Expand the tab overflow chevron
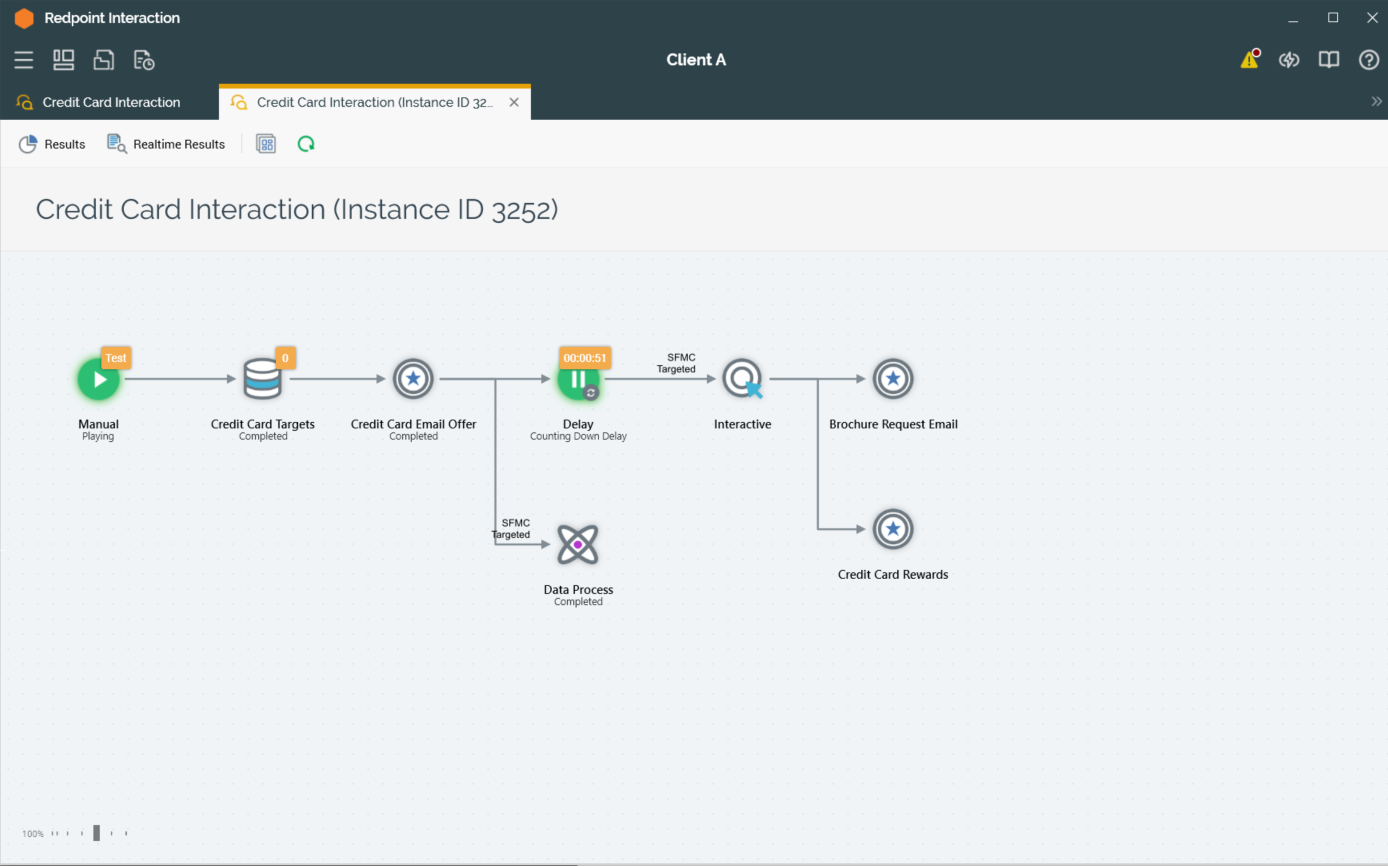Viewport: 1388px width, 866px height. pyautogui.click(x=1376, y=102)
